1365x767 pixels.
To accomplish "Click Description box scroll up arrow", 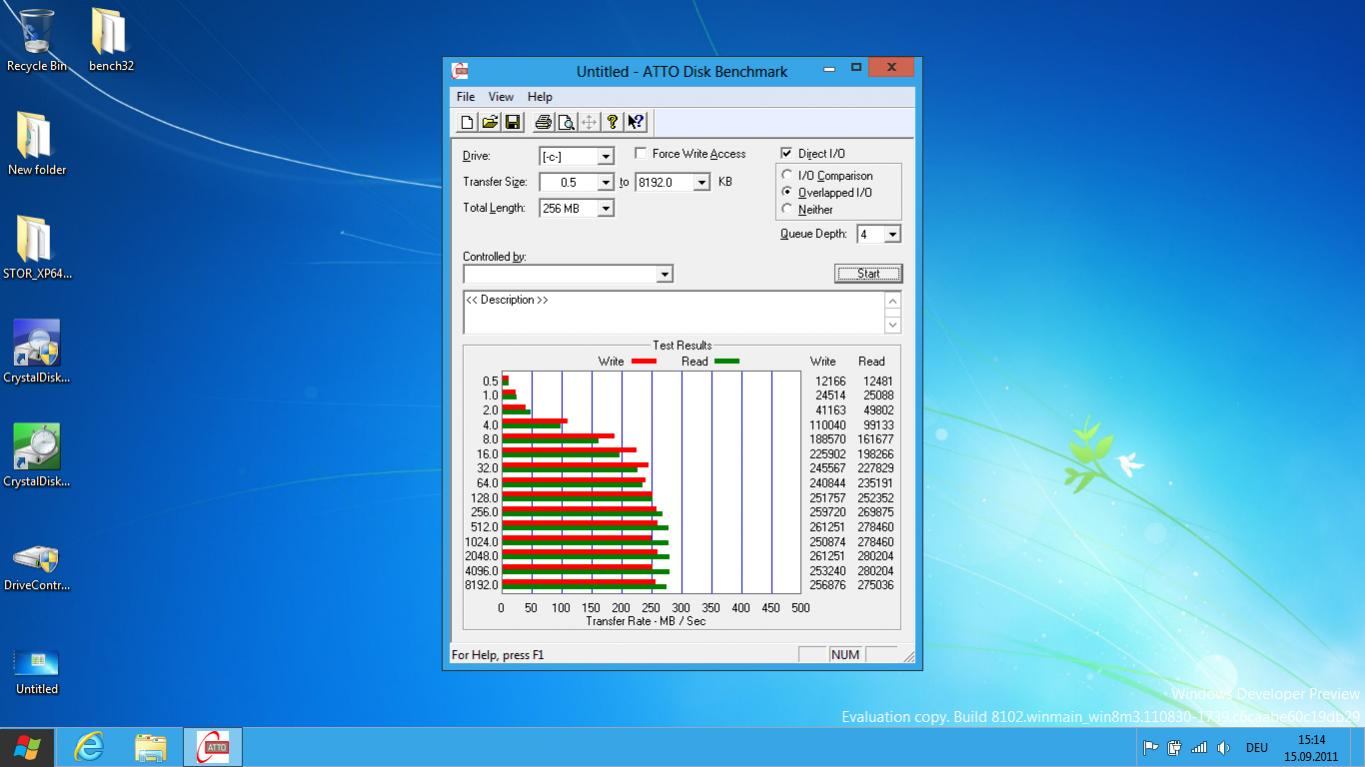I will click(x=892, y=301).
